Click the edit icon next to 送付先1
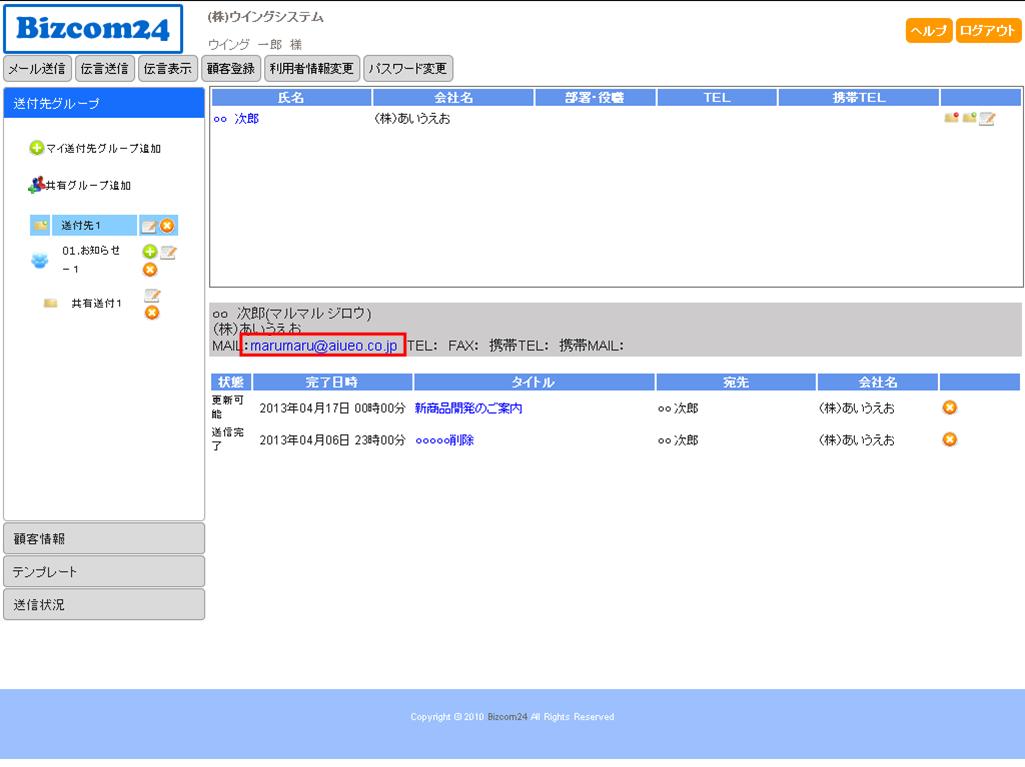Viewport: 1025px width, 767px height. [x=148, y=226]
